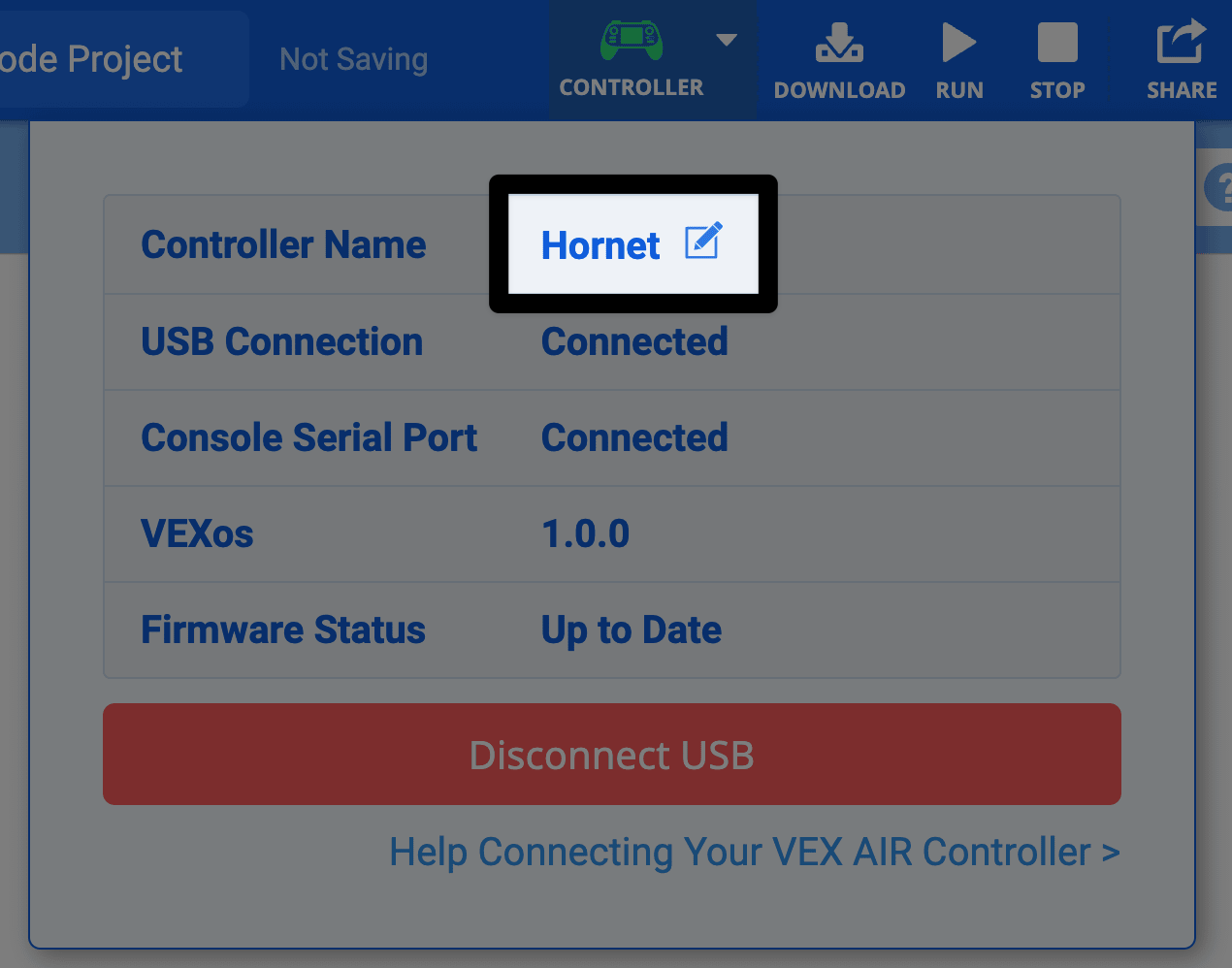Open the CONTROLLER menu panel

[x=631, y=58]
